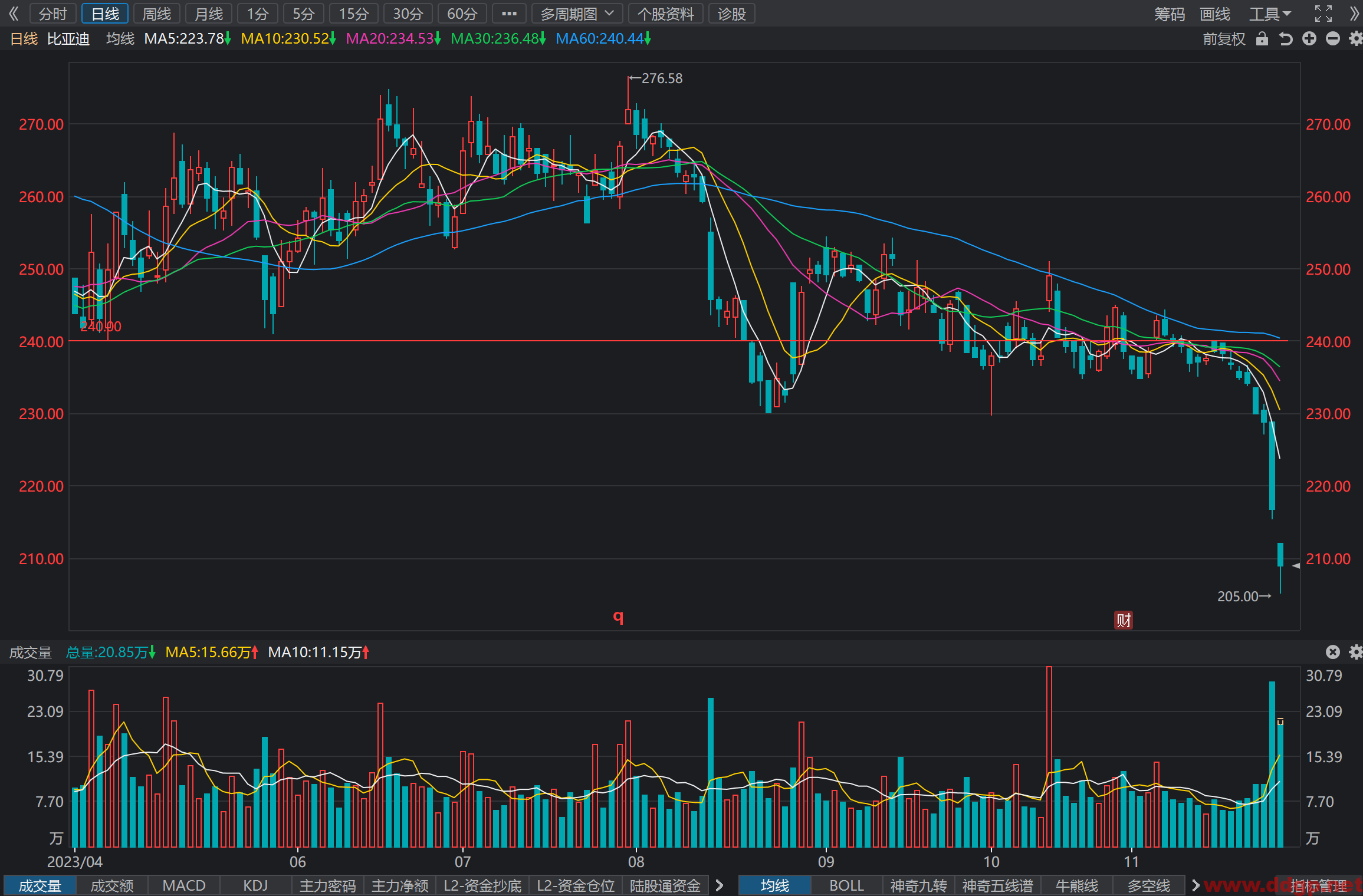Click the 诊股 diagnosis button
1363x896 pixels.
pos(732,14)
